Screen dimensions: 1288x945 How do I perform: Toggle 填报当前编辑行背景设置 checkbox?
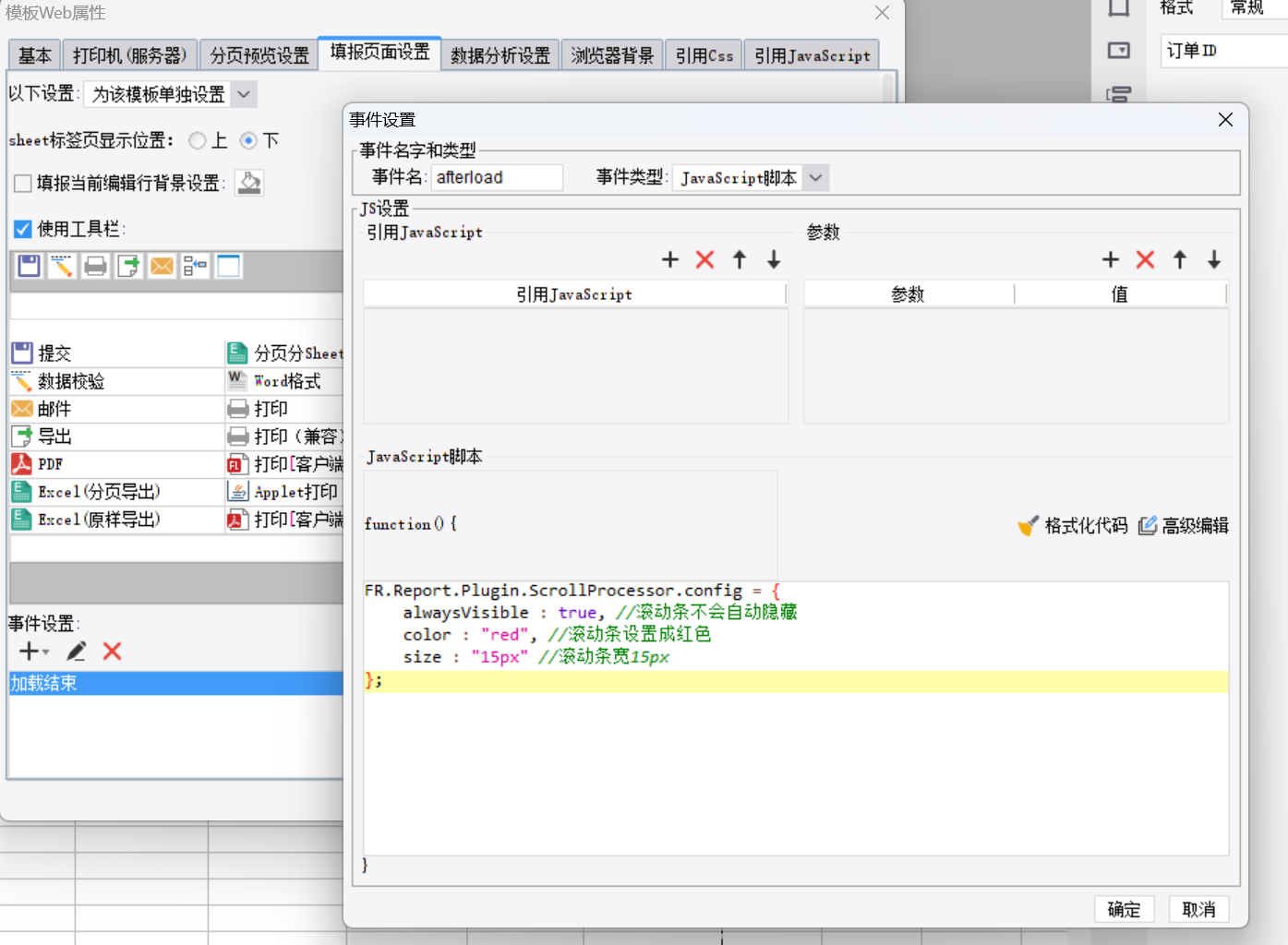tap(23, 184)
